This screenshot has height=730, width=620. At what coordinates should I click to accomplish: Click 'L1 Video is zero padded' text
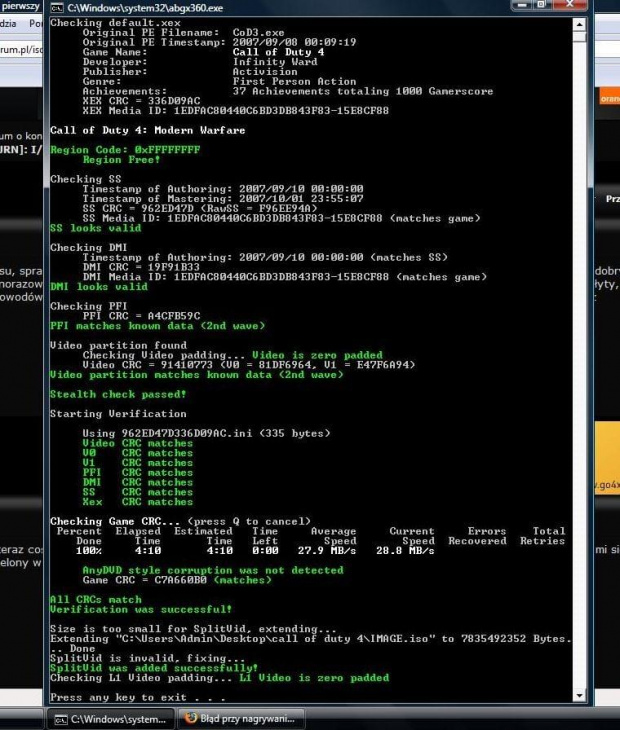tap(314, 678)
